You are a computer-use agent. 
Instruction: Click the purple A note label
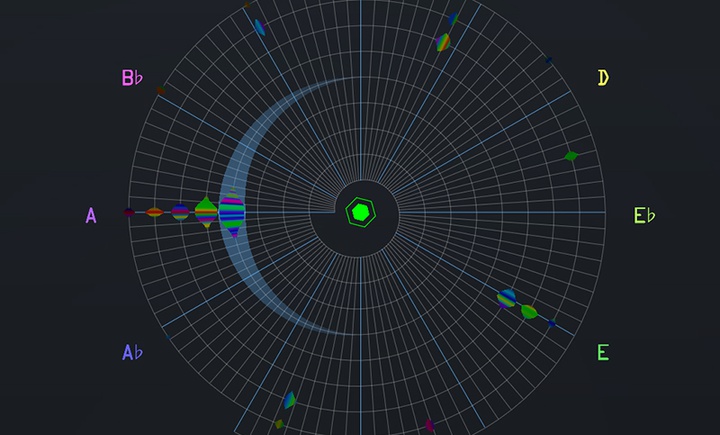point(91,215)
